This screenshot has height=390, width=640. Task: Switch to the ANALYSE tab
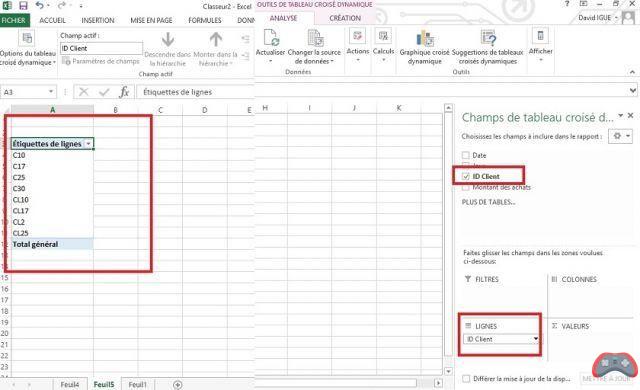pyautogui.click(x=284, y=18)
